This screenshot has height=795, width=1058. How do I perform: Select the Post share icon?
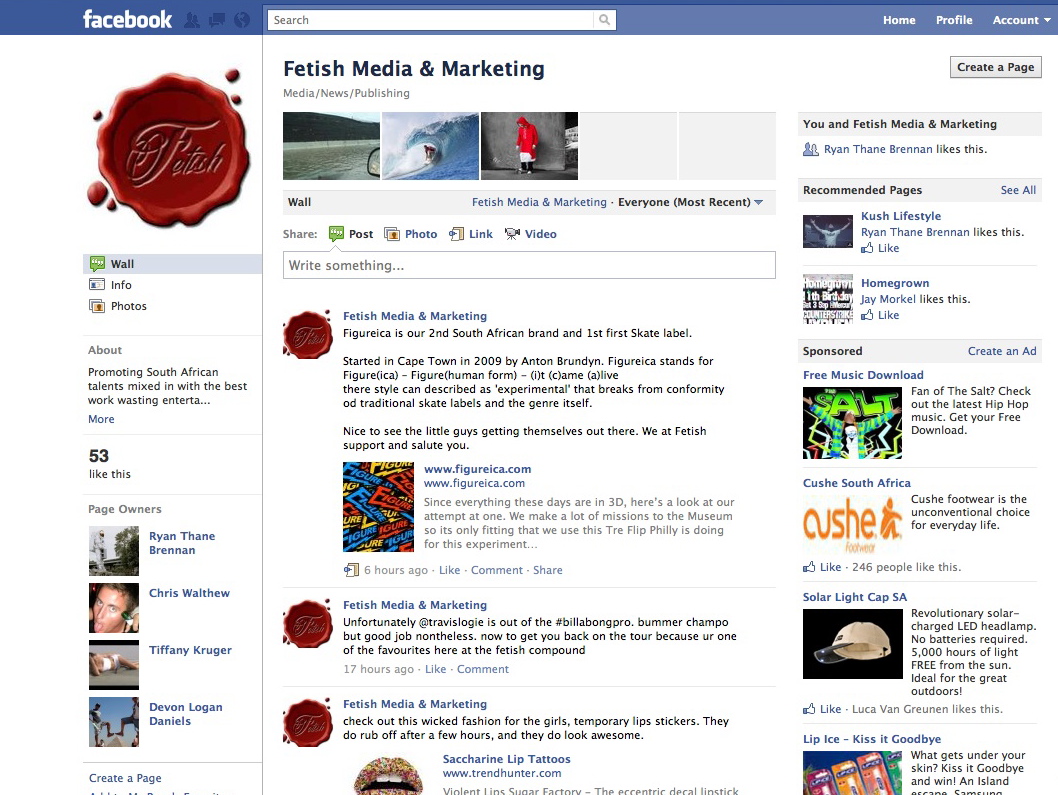[x=336, y=234]
